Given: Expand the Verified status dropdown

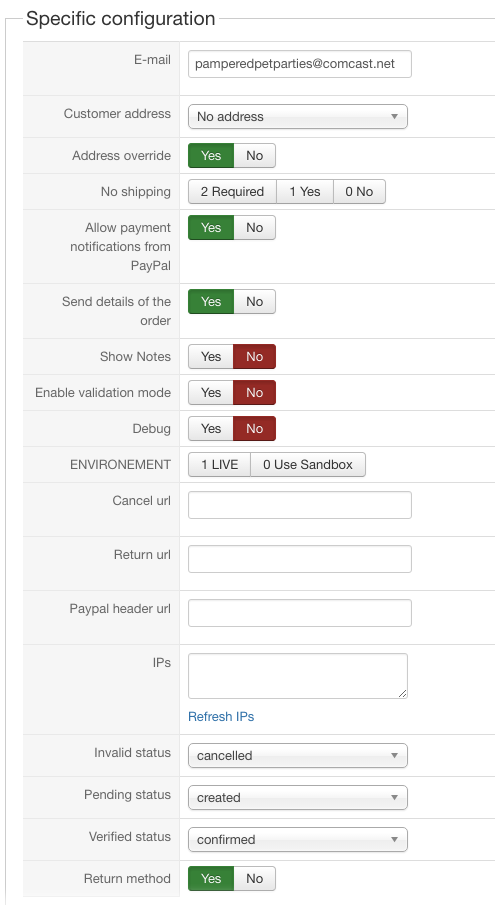Looking at the screenshot, I should coord(298,840).
